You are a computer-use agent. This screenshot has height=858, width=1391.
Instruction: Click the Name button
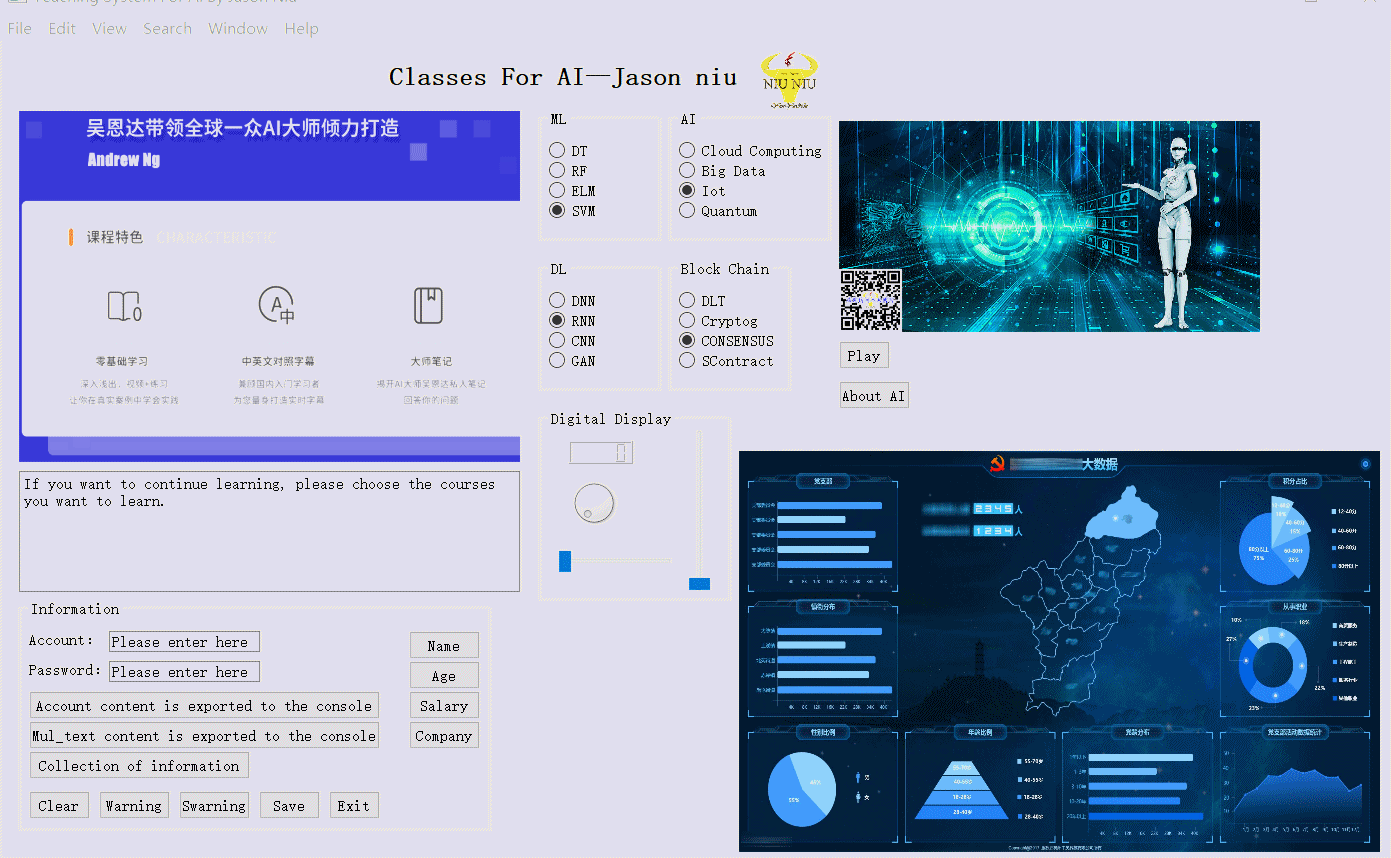pos(444,646)
